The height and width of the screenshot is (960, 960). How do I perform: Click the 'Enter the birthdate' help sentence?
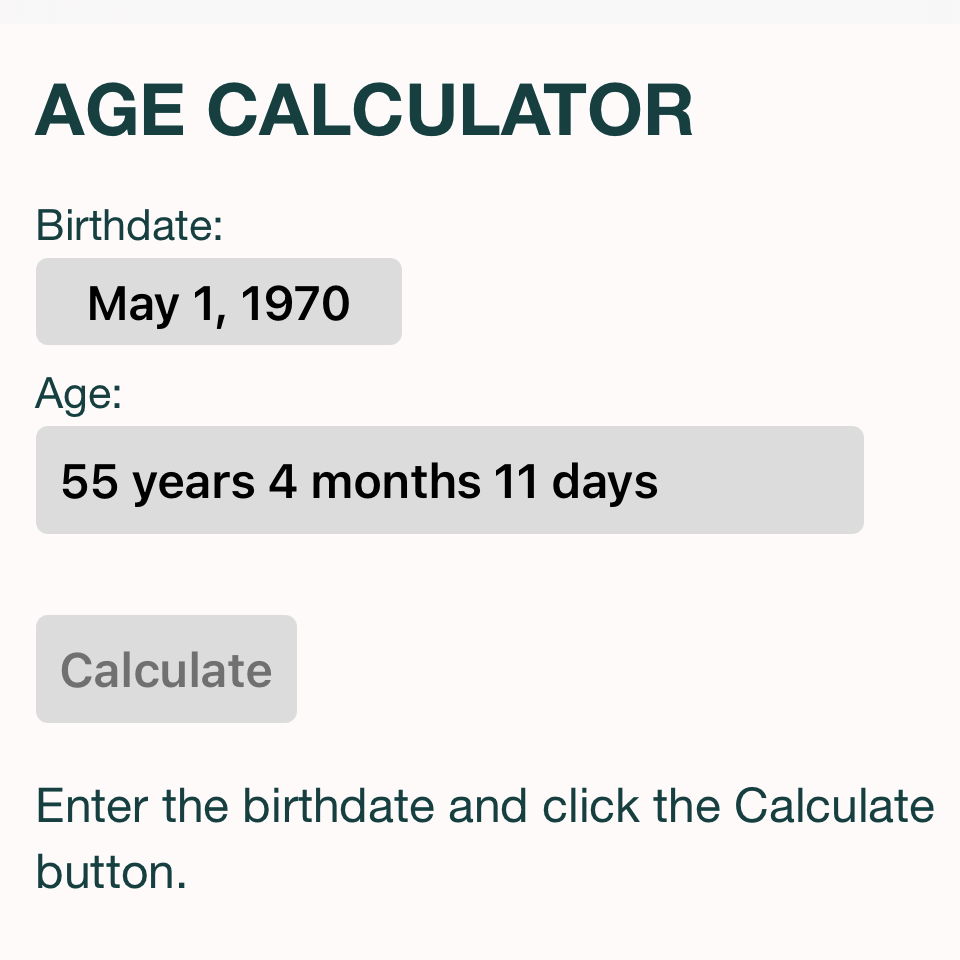tap(484, 806)
